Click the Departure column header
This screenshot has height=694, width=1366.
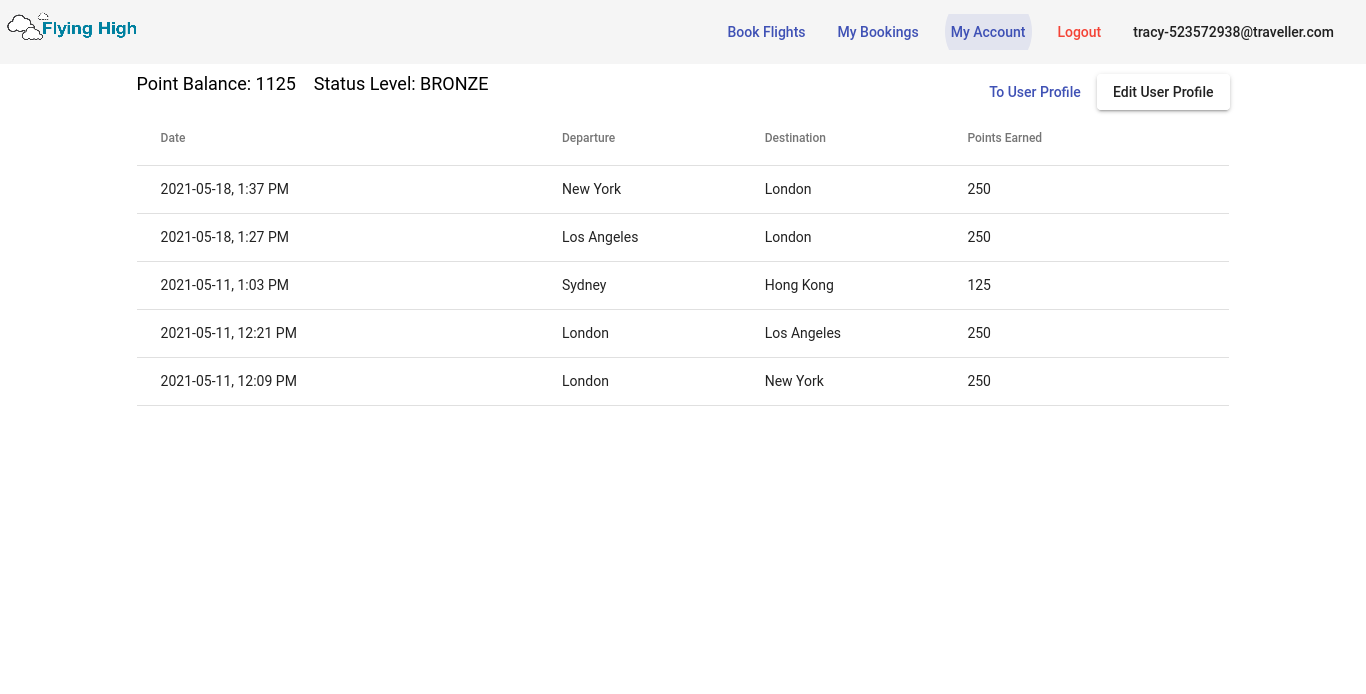pyautogui.click(x=588, y=138)
